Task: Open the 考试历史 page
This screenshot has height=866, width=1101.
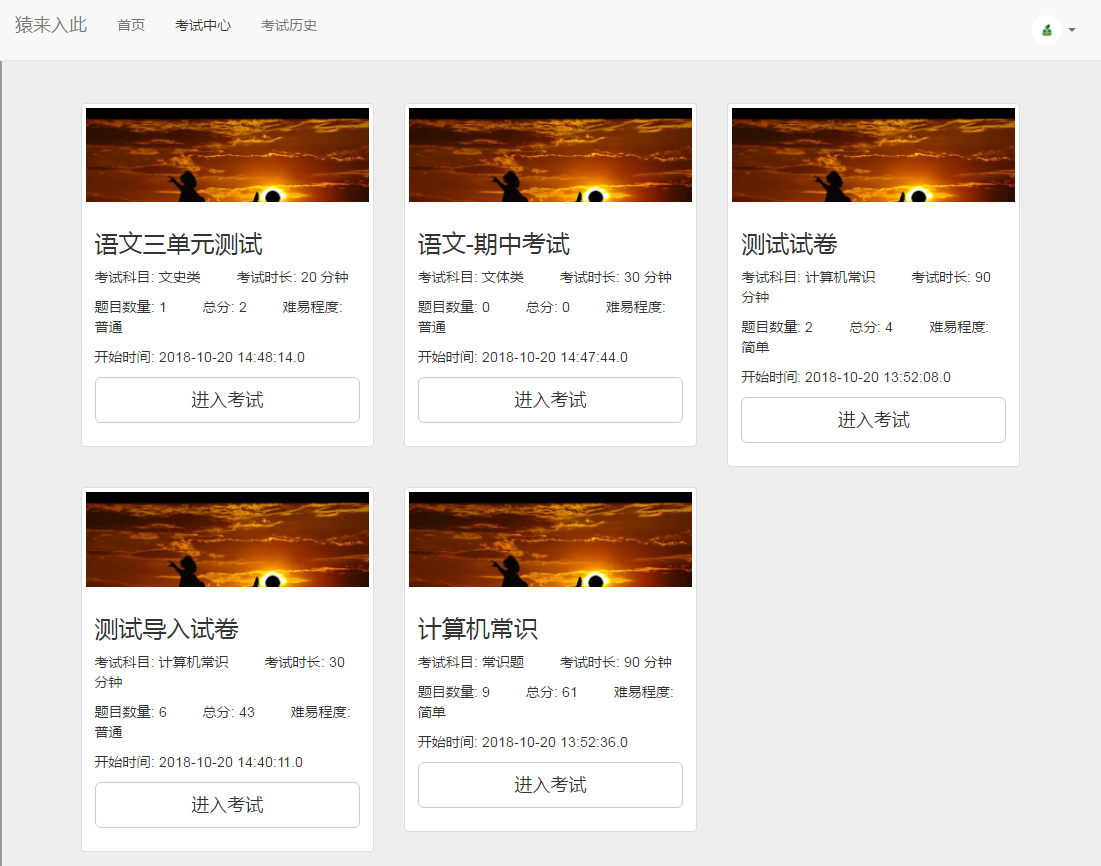Action: click(x=288, y=25)
